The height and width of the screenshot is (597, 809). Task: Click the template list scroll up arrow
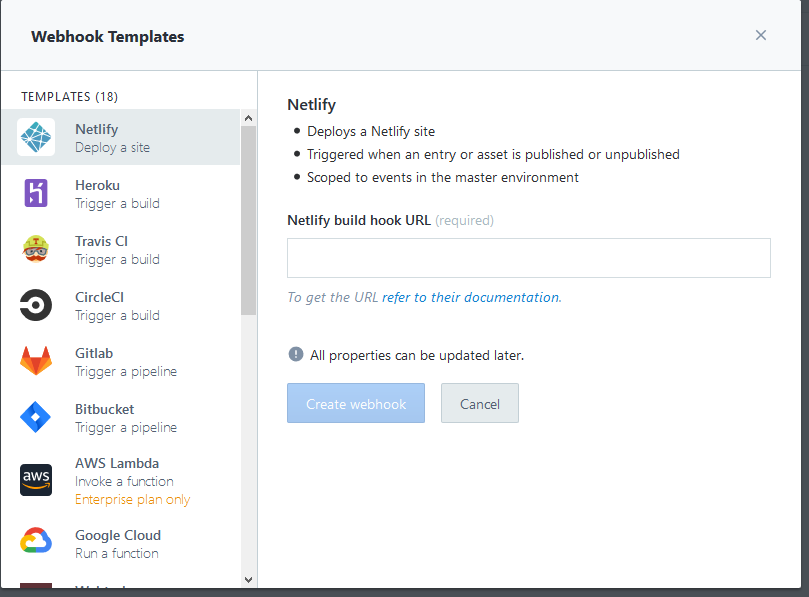click(x=248, y=118)
